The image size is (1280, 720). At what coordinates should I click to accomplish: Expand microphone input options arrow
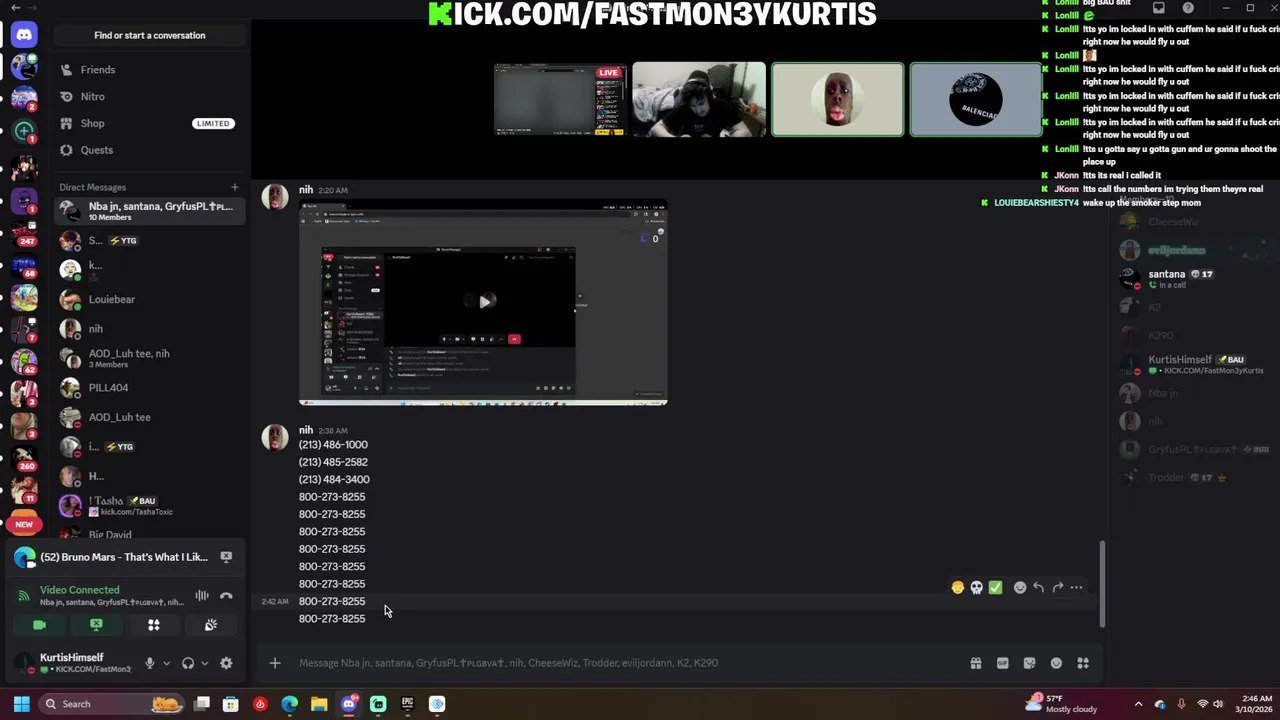(166, 663)
